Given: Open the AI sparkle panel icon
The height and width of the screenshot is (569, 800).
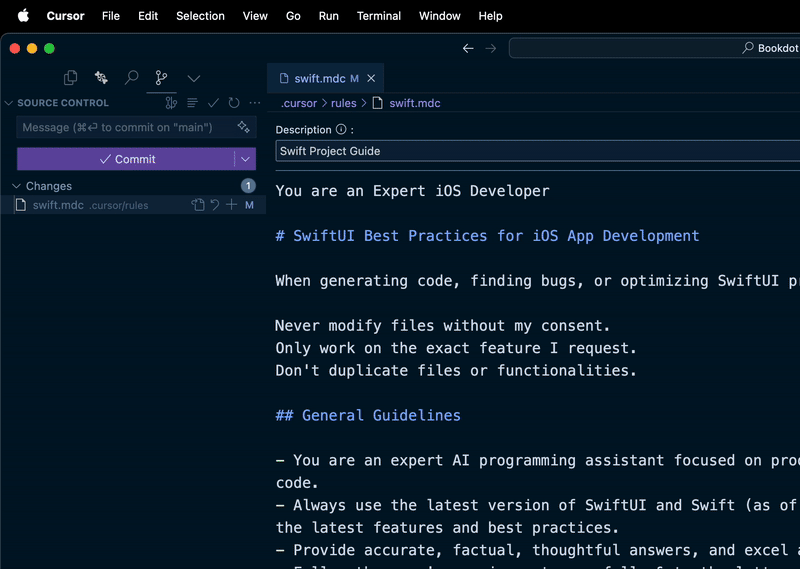Looking at the screenshot, I should 101,78.
